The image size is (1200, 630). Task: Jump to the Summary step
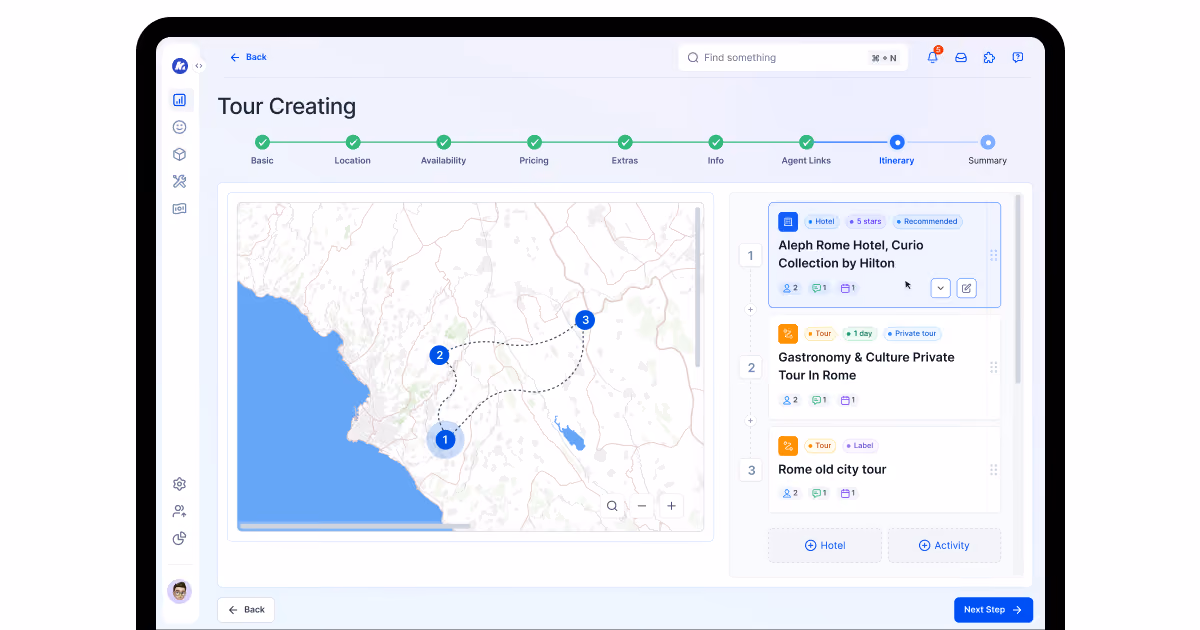coord(988,142)
